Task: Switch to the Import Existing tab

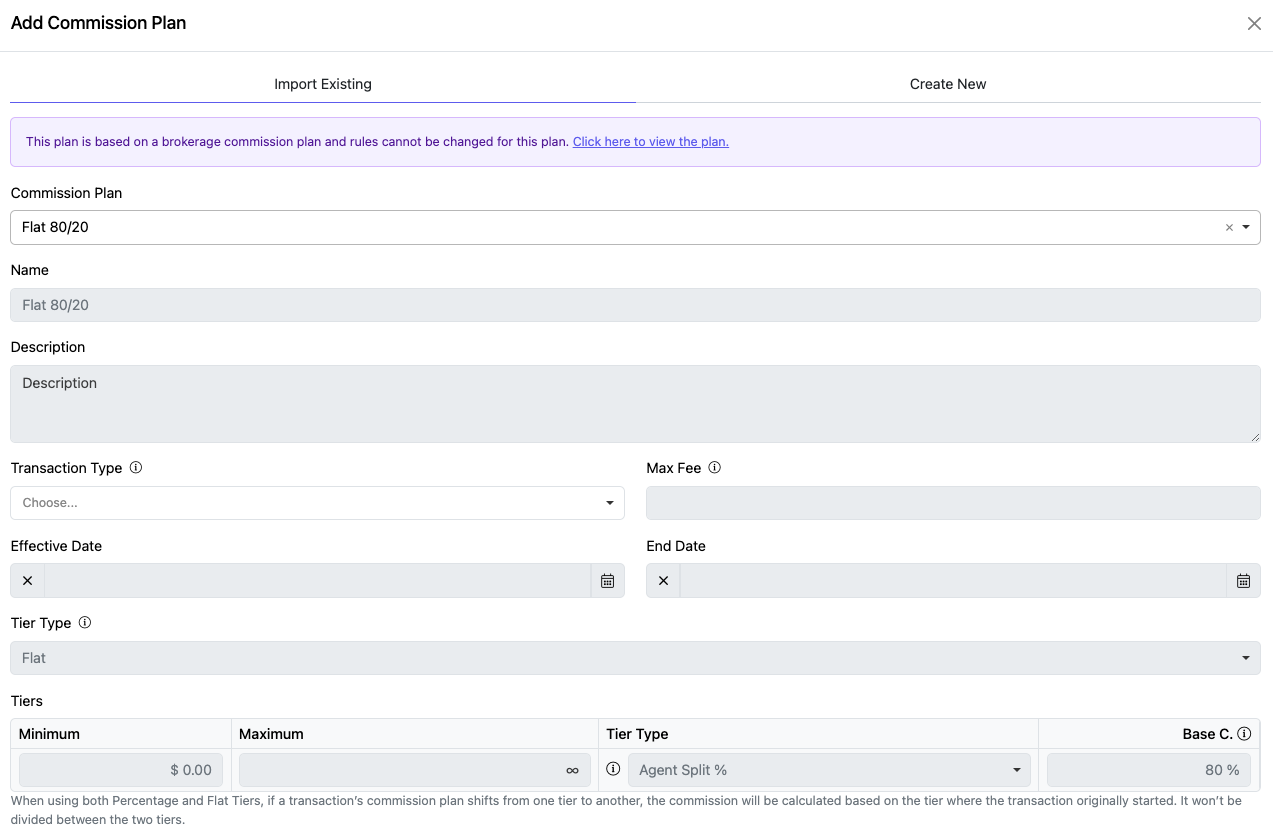Action: [323, 84]
